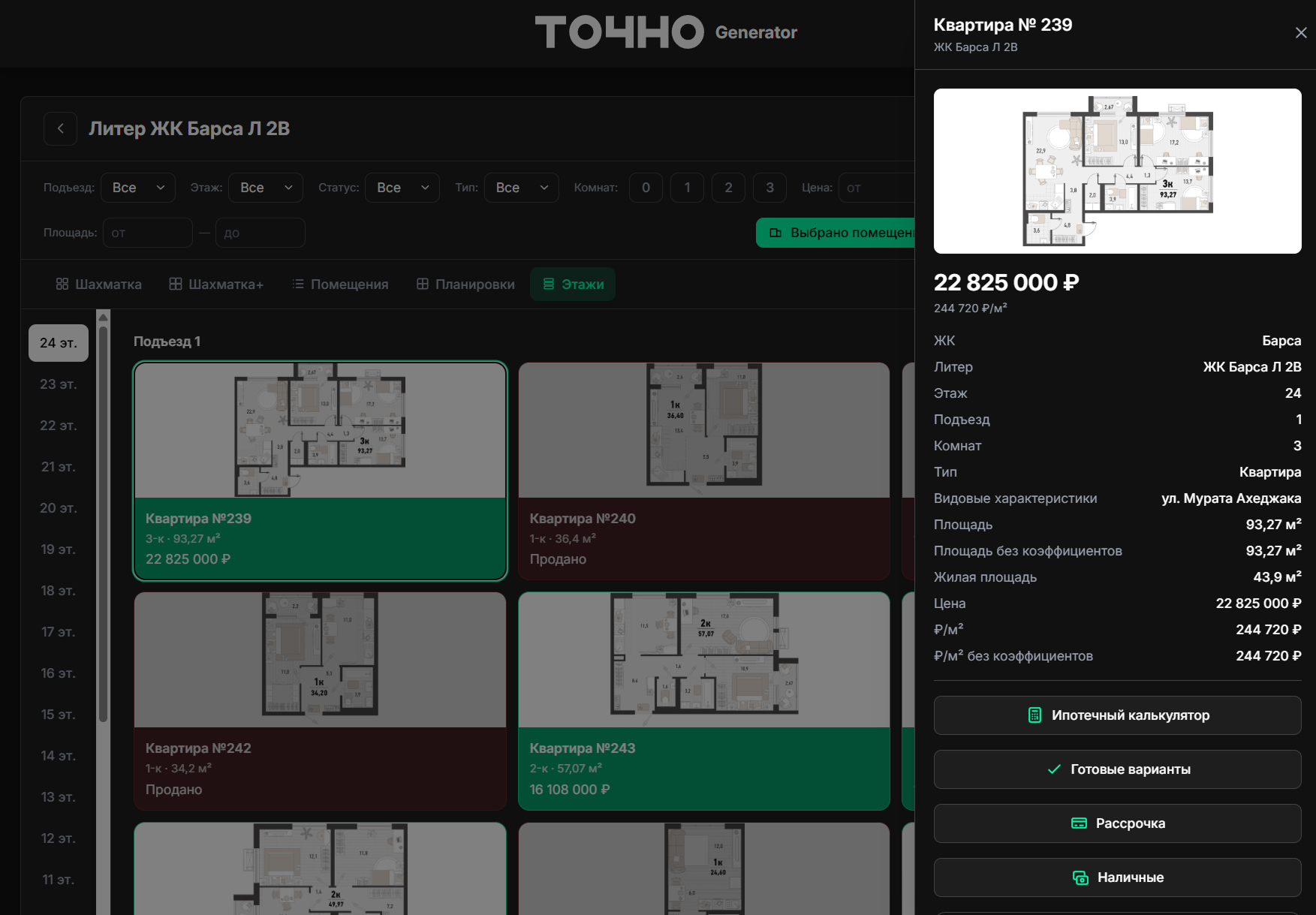Open the Помещения list tab
The image size is (1316, 915).
click(x=340, y=284)
